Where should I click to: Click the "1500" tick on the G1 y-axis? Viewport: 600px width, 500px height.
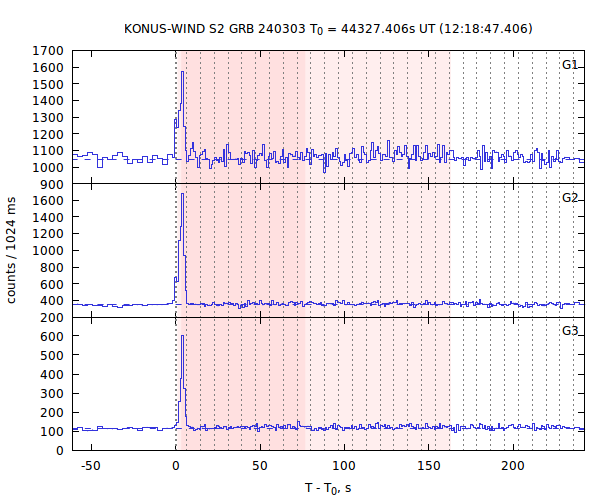(x=48, y=84)
